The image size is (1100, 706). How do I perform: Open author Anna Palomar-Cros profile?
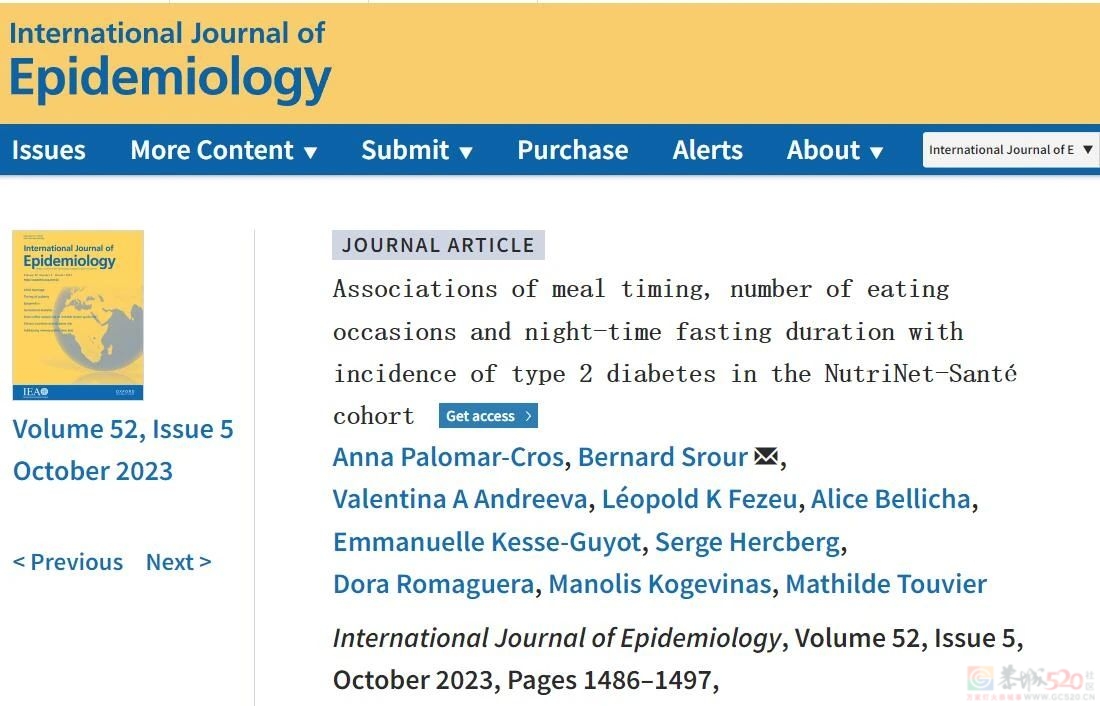click(449, 457)
